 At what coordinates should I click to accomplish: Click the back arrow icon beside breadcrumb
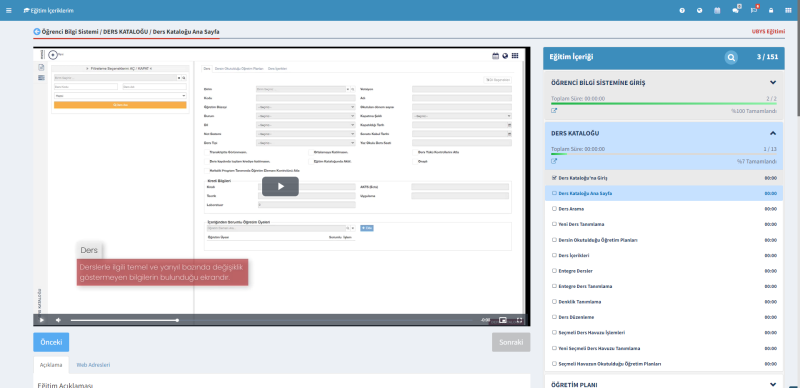pyautogui.click(x=37, y=32)
